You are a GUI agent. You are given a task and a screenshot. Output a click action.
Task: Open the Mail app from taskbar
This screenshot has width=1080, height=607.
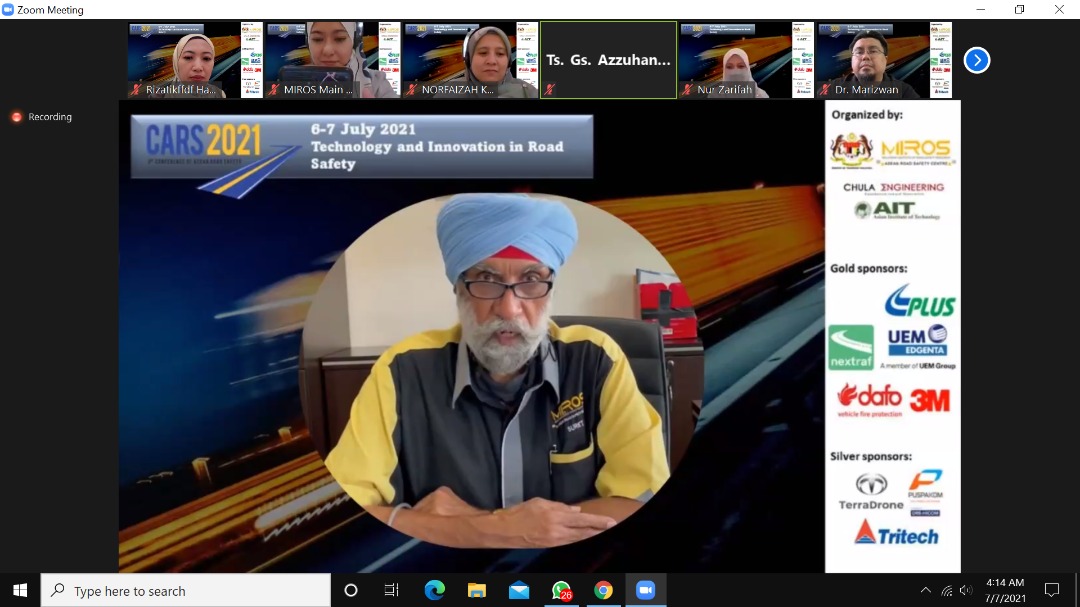519,590
